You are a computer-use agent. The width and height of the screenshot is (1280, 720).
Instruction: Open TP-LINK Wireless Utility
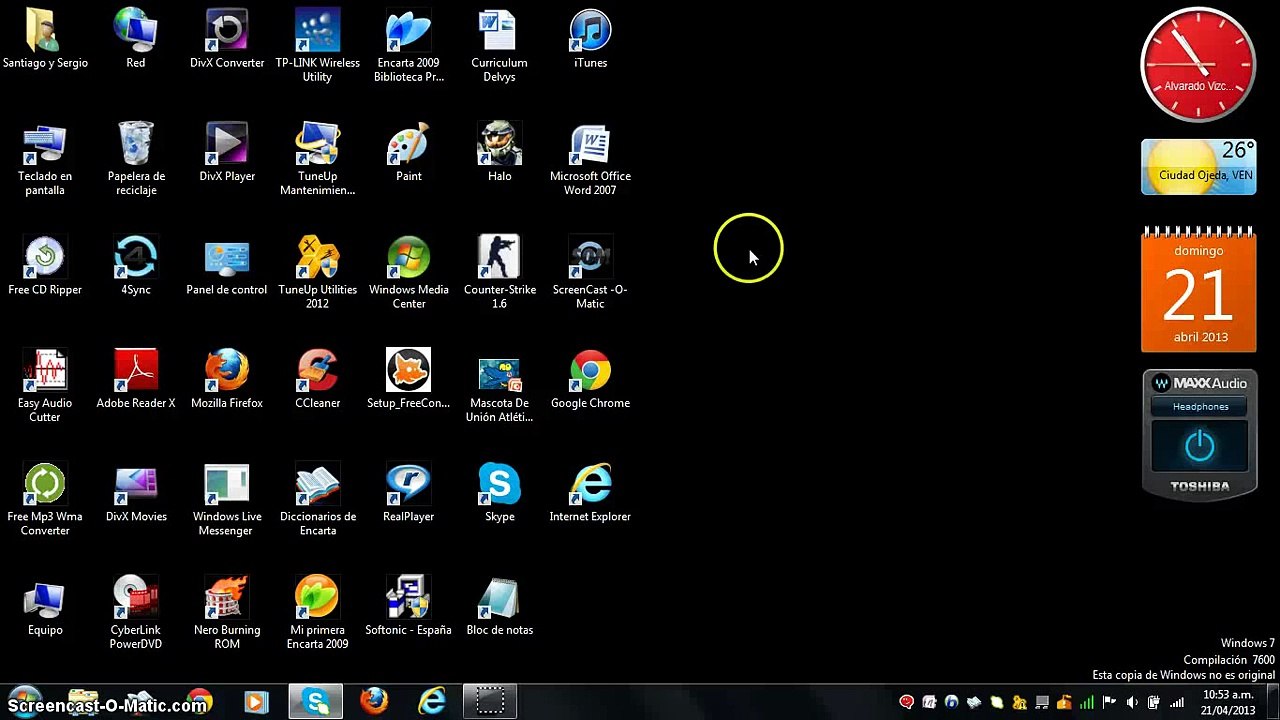point(318,46)
